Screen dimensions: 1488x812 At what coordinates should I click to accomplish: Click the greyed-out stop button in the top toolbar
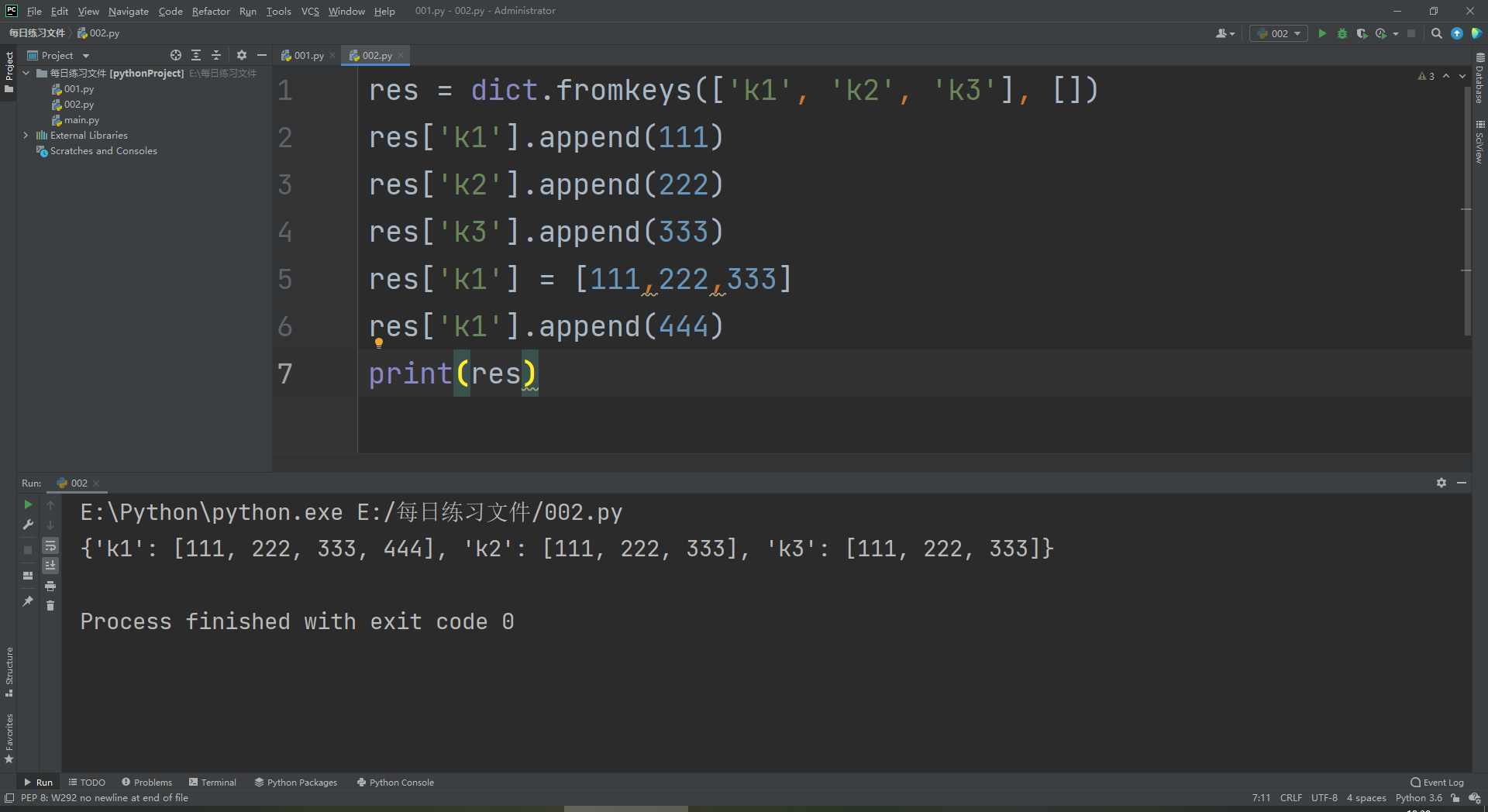pos(1411,33)
